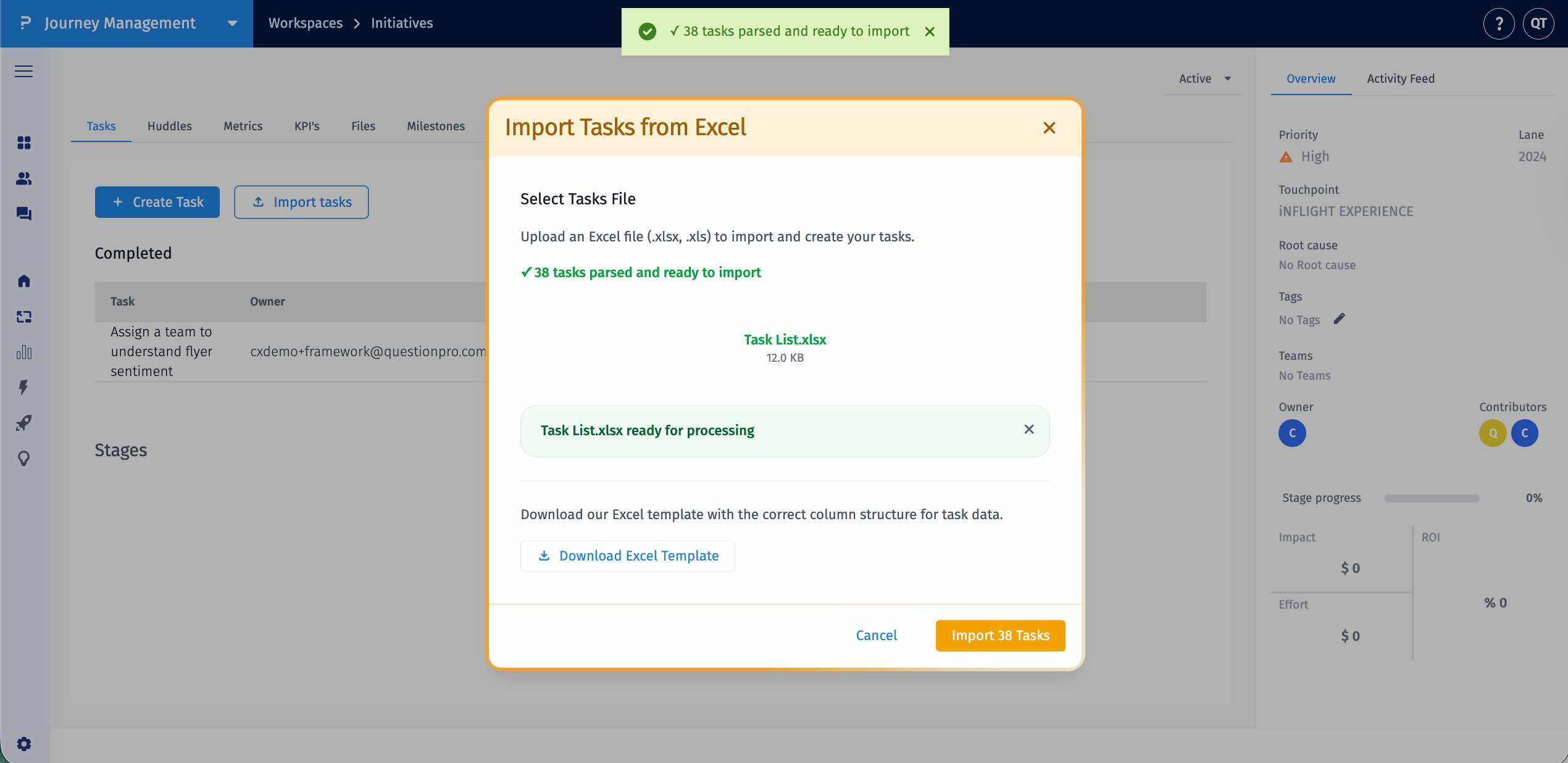
Task: Open the QT profile avatar menu
Action: pyautogui.click(x=1538, y=23)
